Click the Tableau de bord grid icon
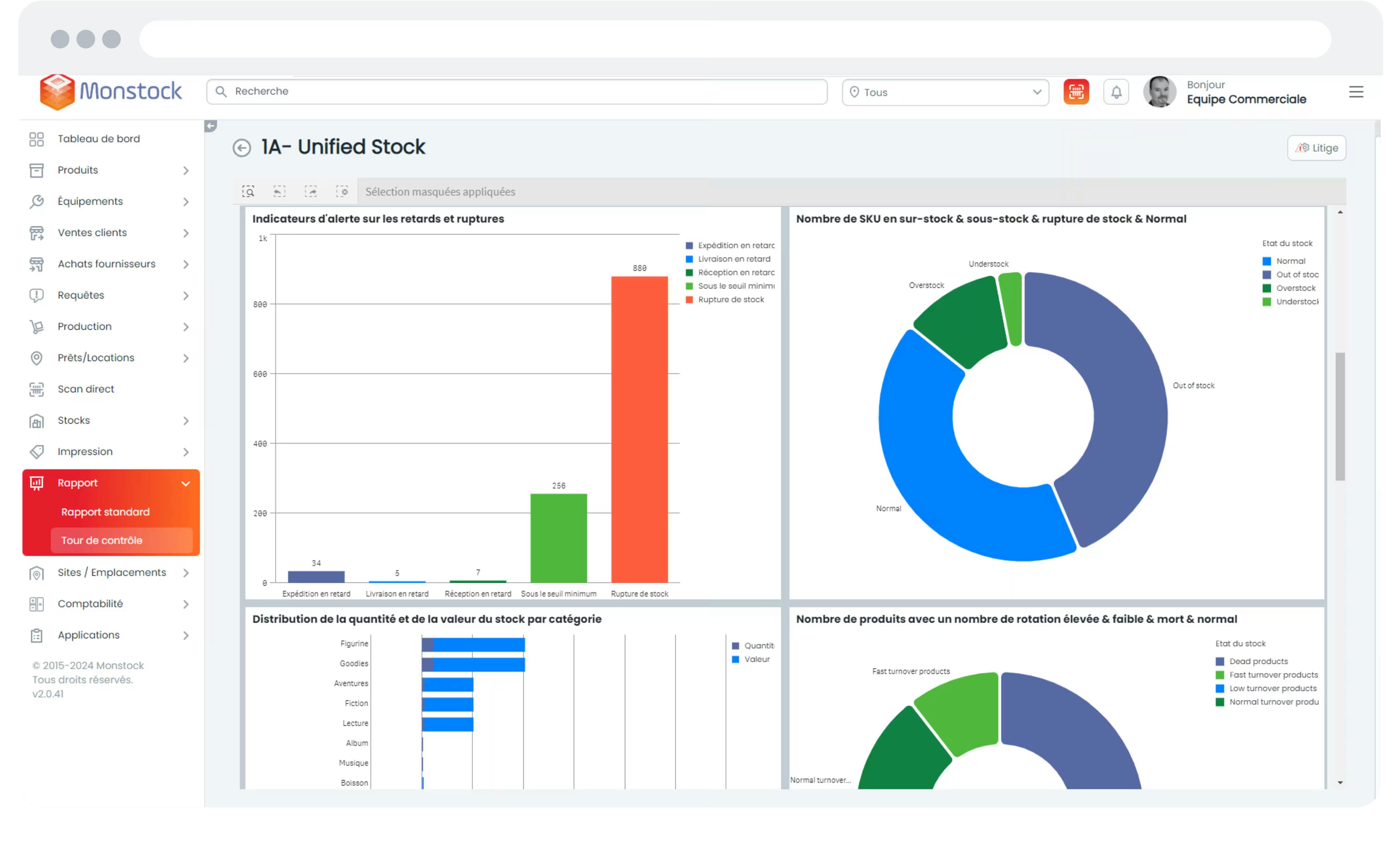This screenshot has height=844, width=1400. click(x=36, y=139)
